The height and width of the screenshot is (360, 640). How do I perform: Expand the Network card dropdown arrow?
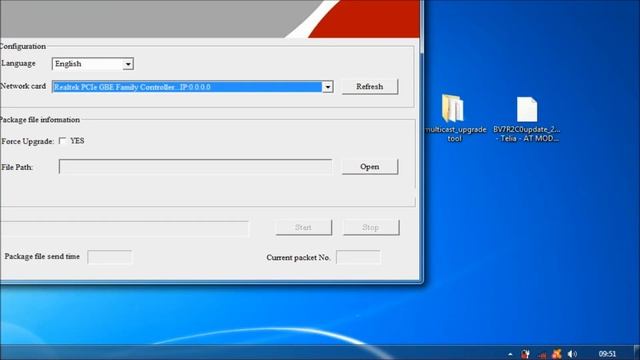pyautogui.click(x=327, y=87)
